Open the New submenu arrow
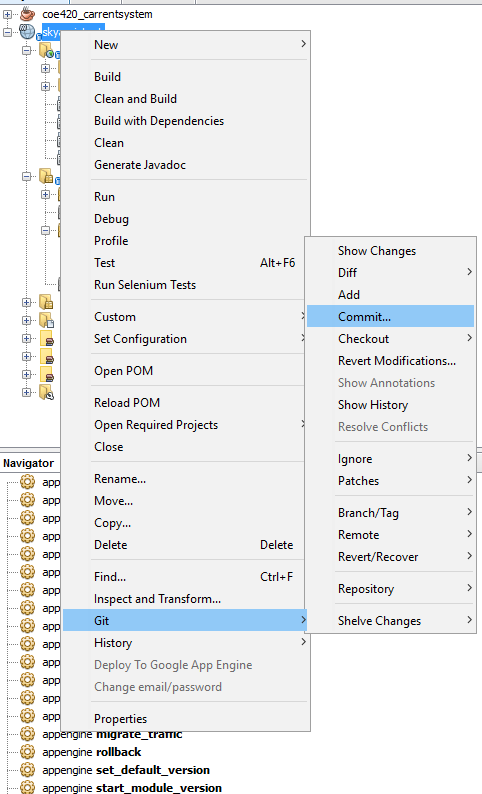 [303, 44]
